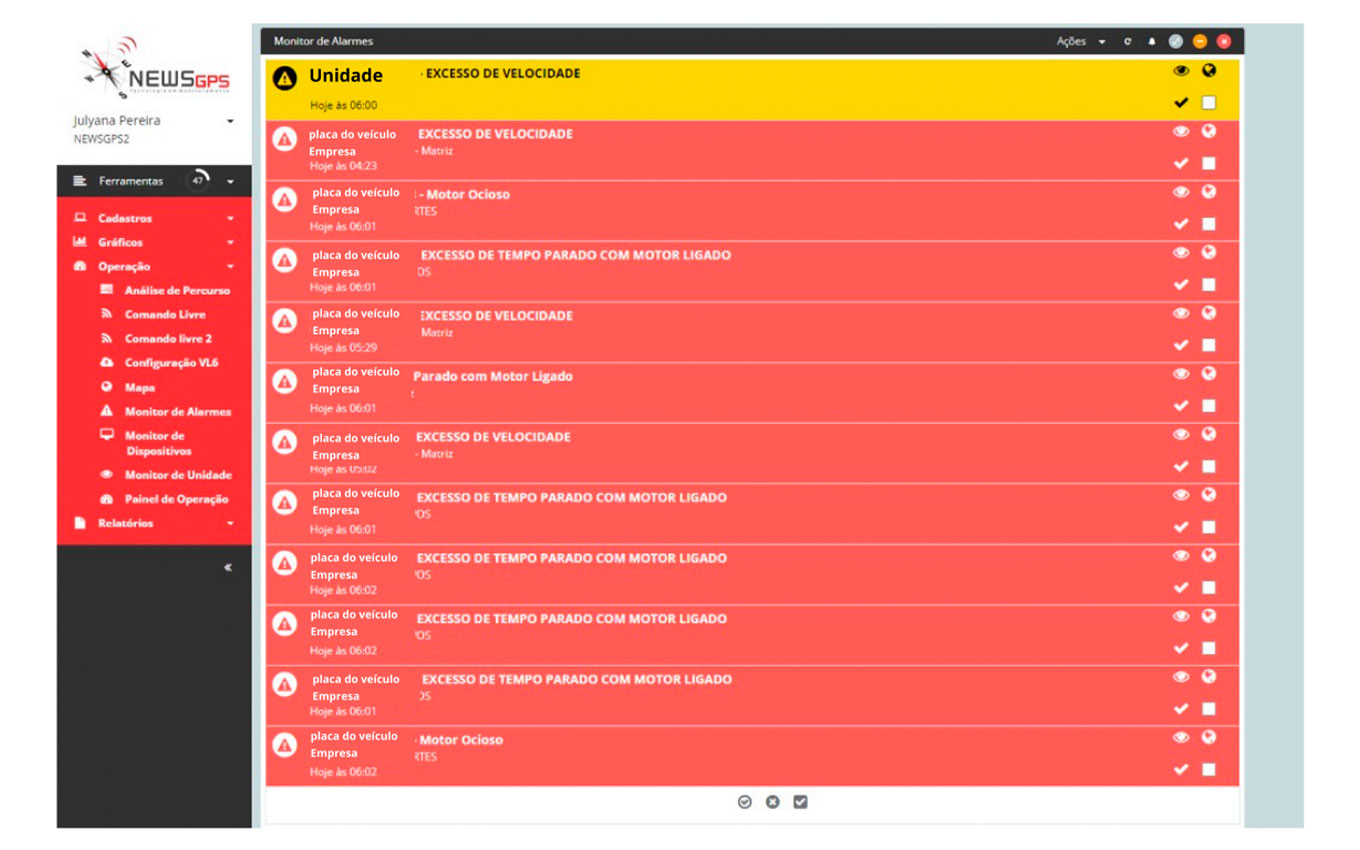Click the circled checkmark icon at list bottom

(x=744, y=802)
